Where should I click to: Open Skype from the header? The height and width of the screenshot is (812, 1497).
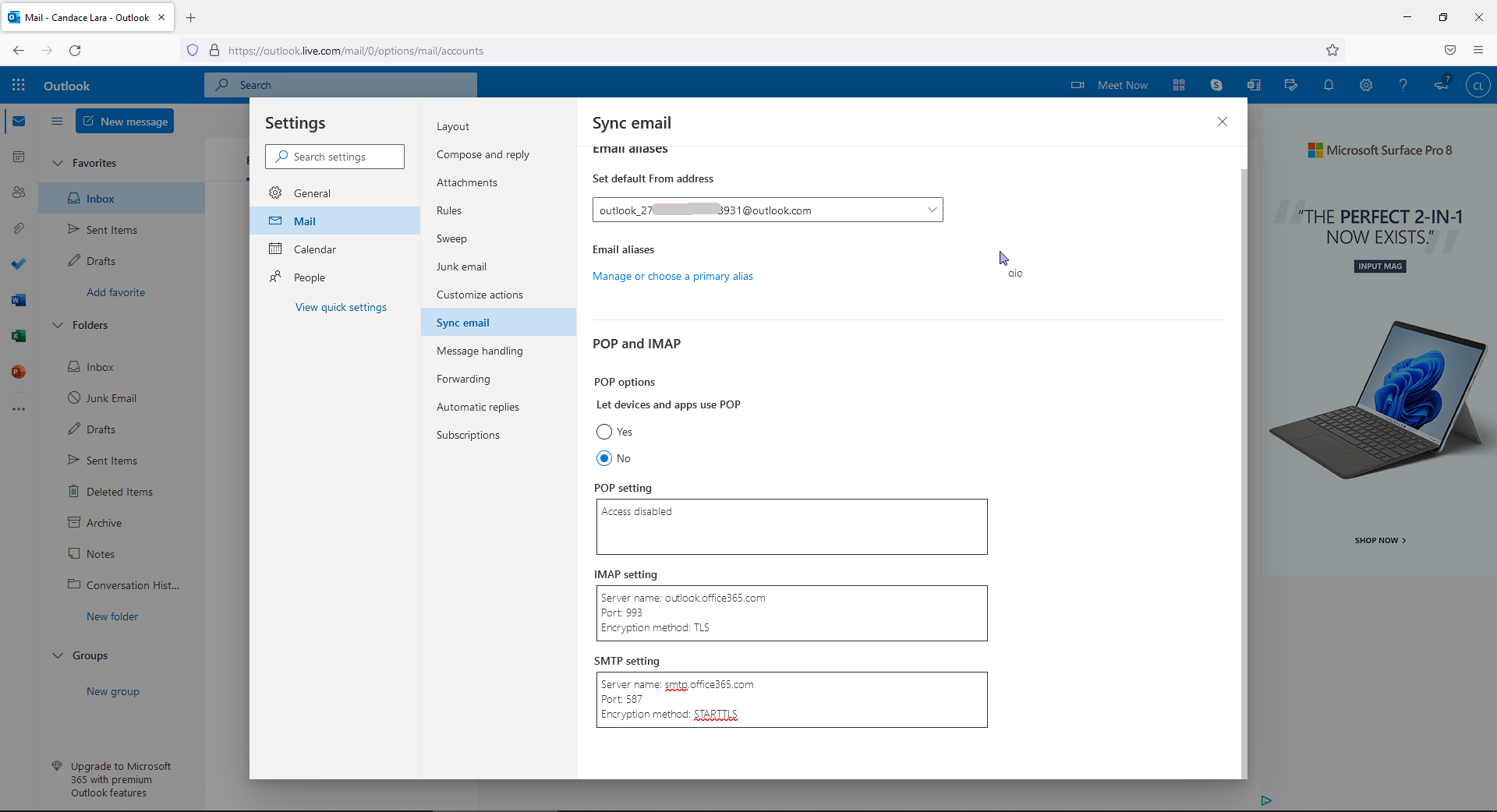coord(1216,85)
